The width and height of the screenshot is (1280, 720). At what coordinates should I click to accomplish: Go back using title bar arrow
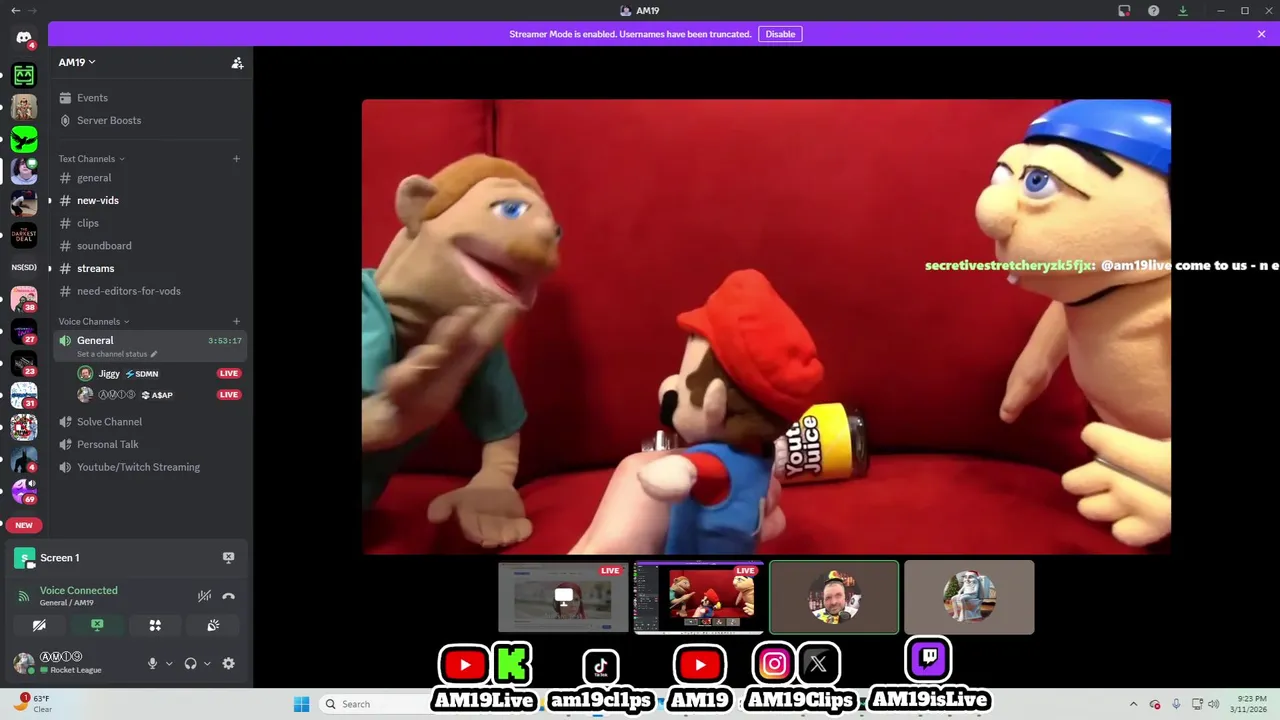pyautogui.click(x=15, y=11)
